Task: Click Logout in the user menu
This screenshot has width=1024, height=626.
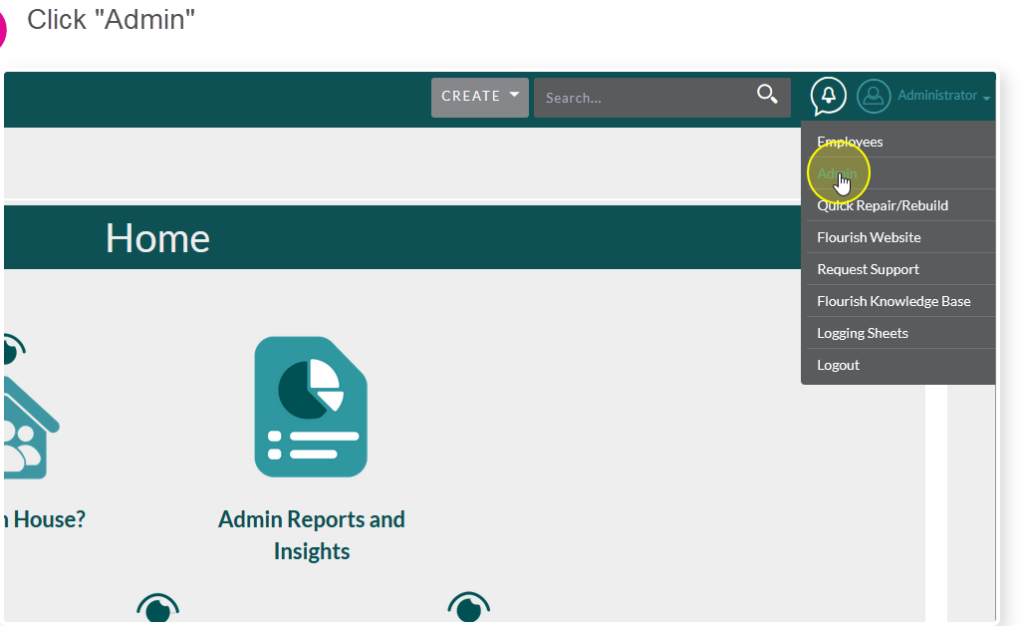Action: 838,365
